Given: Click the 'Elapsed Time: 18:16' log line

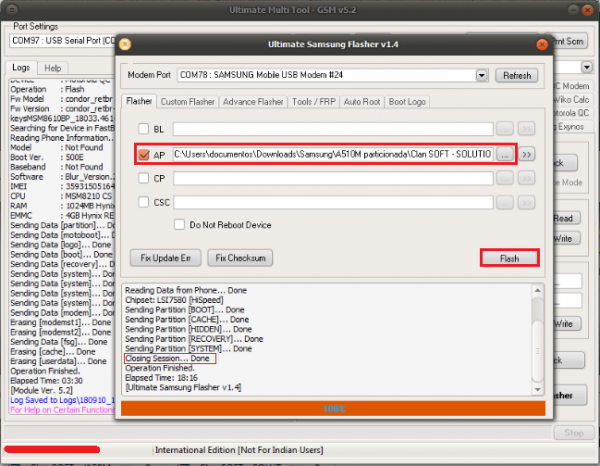Looking at the screenshot, I should (161, 378).
